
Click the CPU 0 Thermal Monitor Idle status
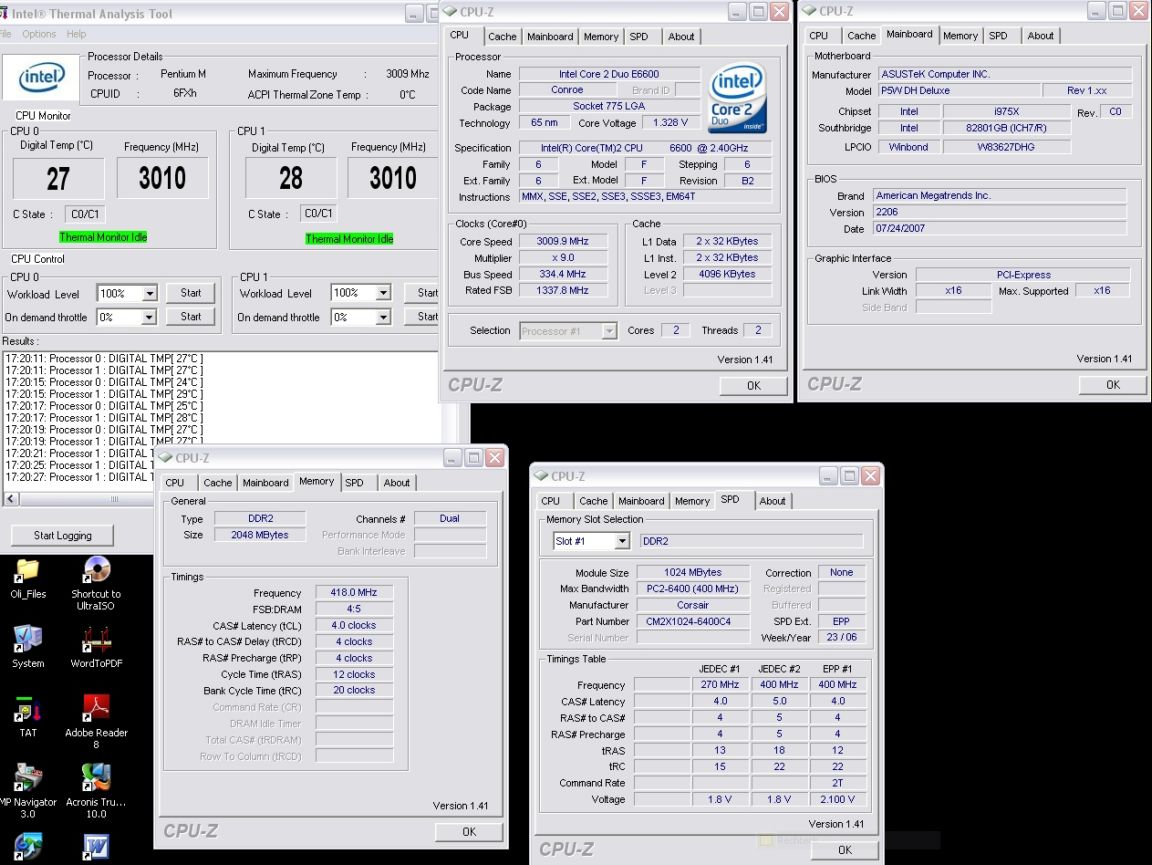coord(103,237)
